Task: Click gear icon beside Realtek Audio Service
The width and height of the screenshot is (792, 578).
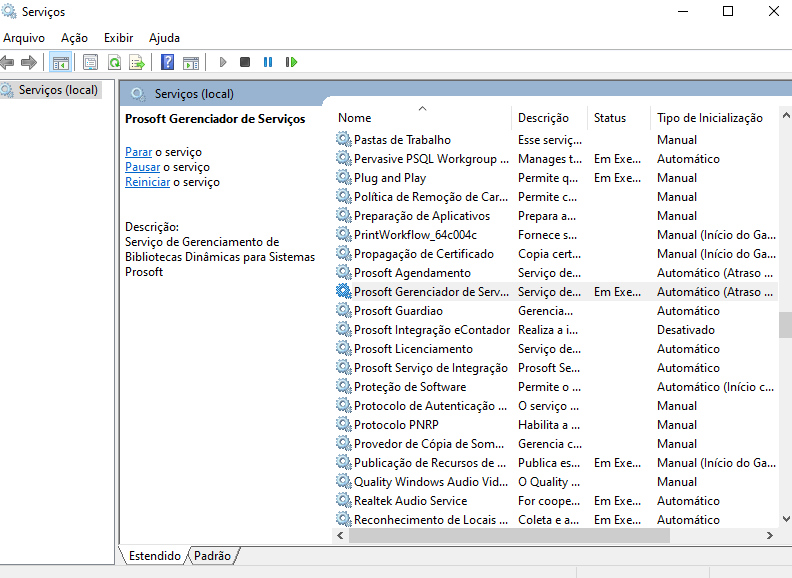Action: 343,500
